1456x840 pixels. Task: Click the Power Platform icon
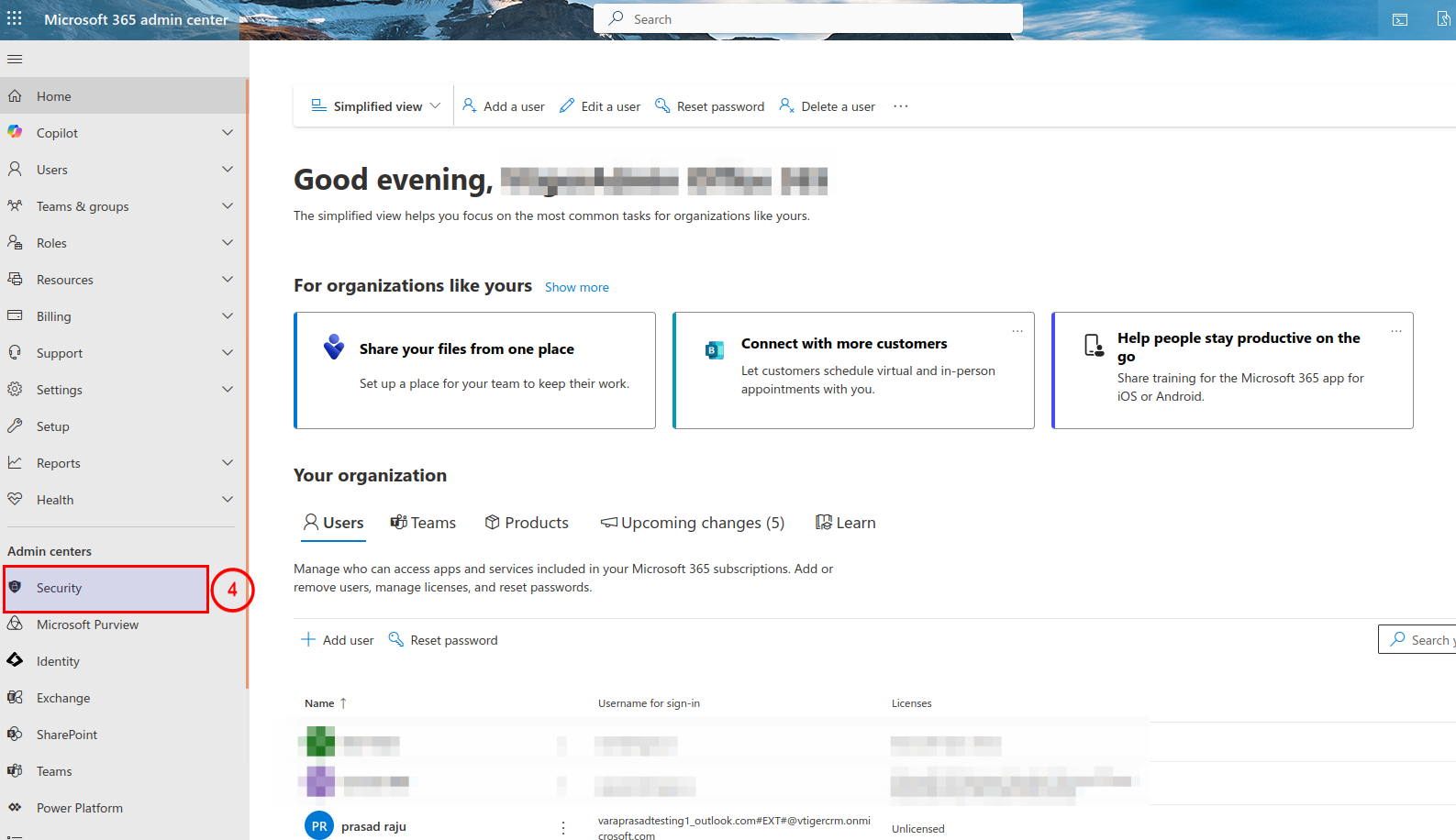15,807
